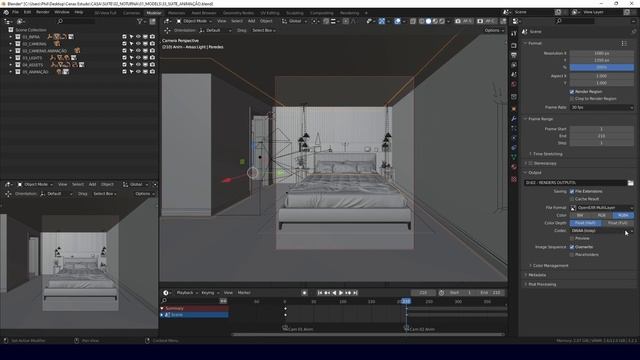Open the Blender logo menu

pyautogui.click(x=6, y=12)
